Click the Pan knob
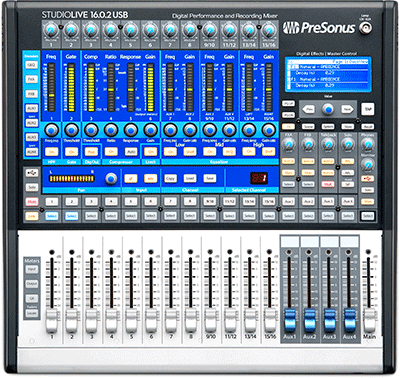This screenshot has height=378, width=400. (111, 178)
